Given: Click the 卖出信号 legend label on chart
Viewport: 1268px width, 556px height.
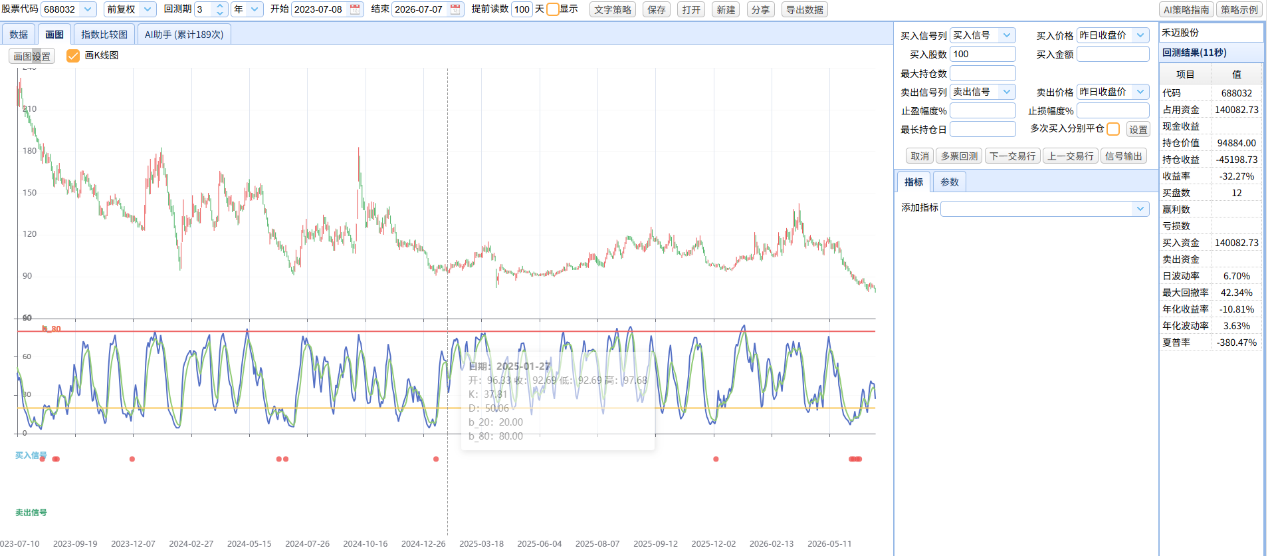Looking at the screenshot, I should [31, 512].
